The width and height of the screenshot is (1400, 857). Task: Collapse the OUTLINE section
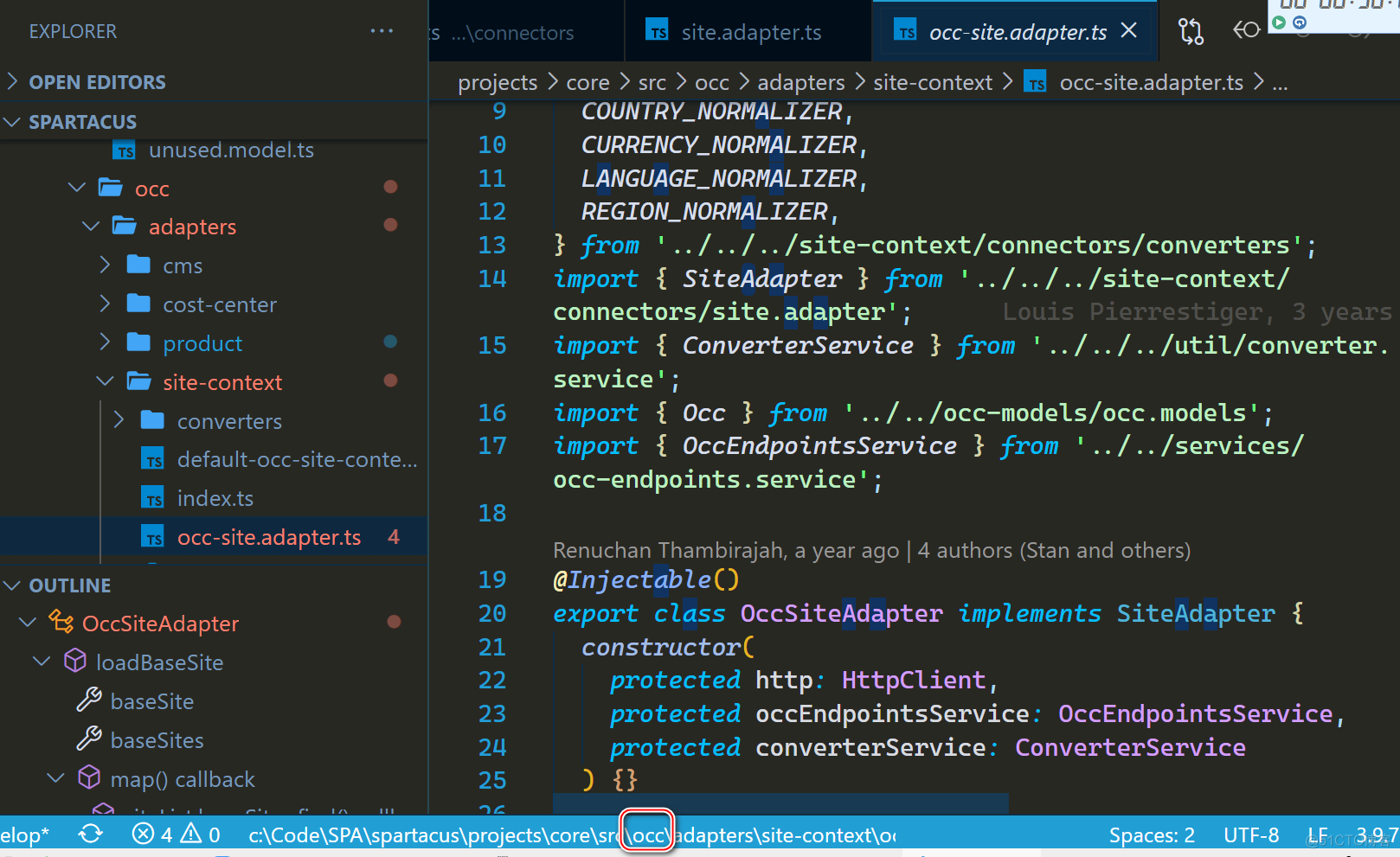[x=12, y=585]
